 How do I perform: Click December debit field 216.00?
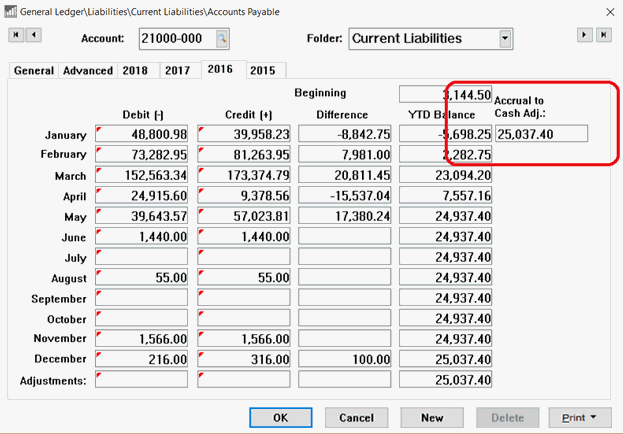tap(141, 359)
